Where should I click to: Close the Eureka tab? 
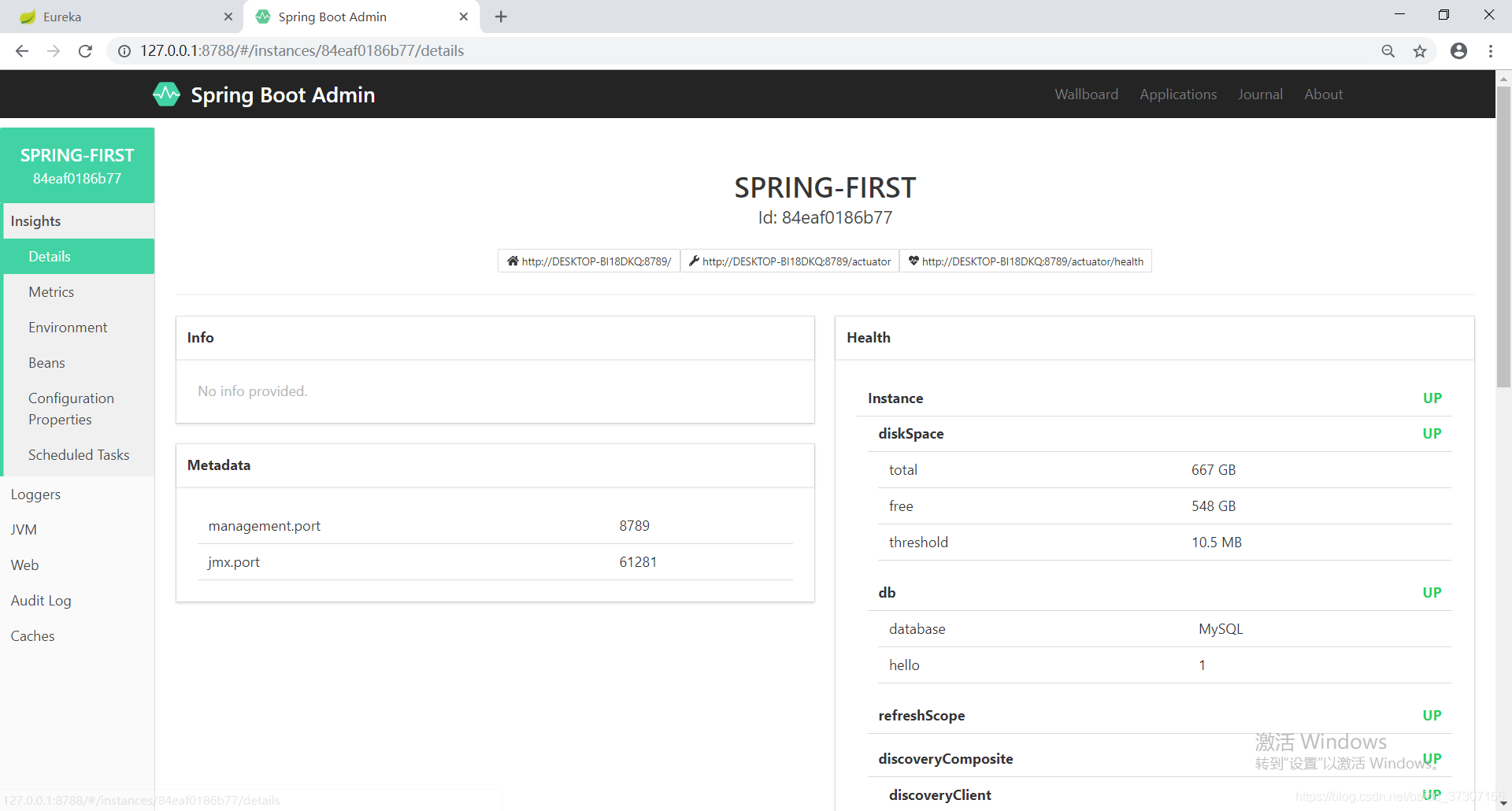[228, 17]
